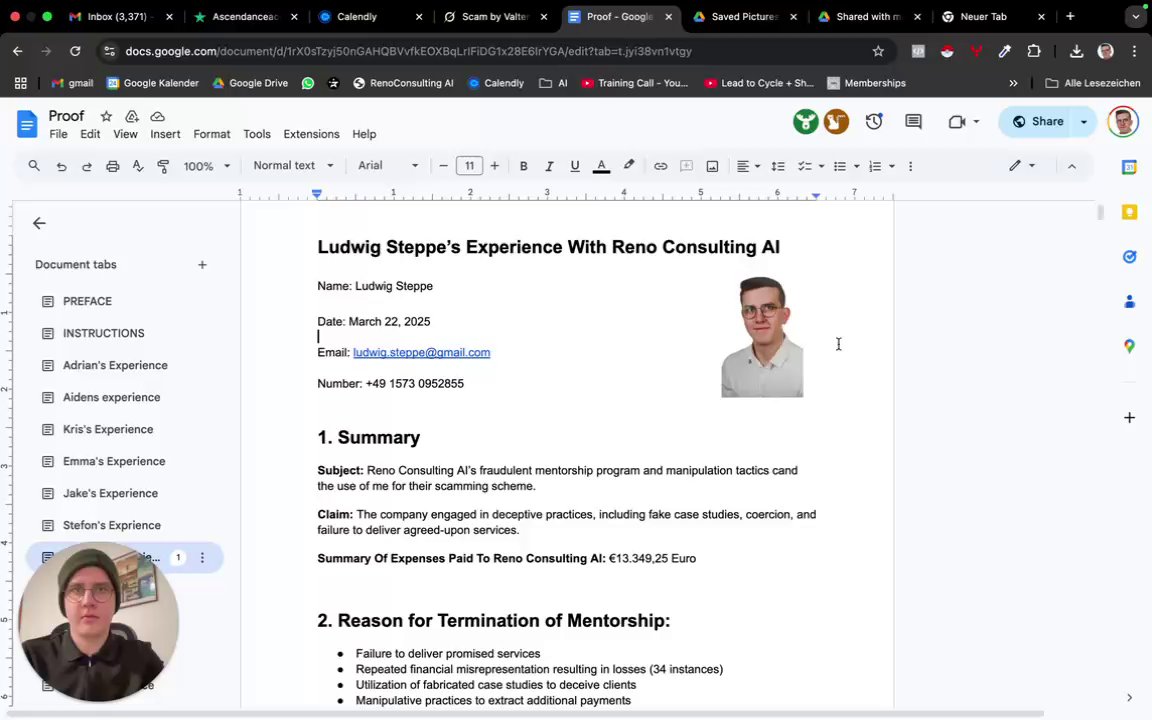Image resolution: width=1152 pixels, height=720 pixels.
Task: Switch to the Saved Pictures browser tab
Action: [745, 16]
